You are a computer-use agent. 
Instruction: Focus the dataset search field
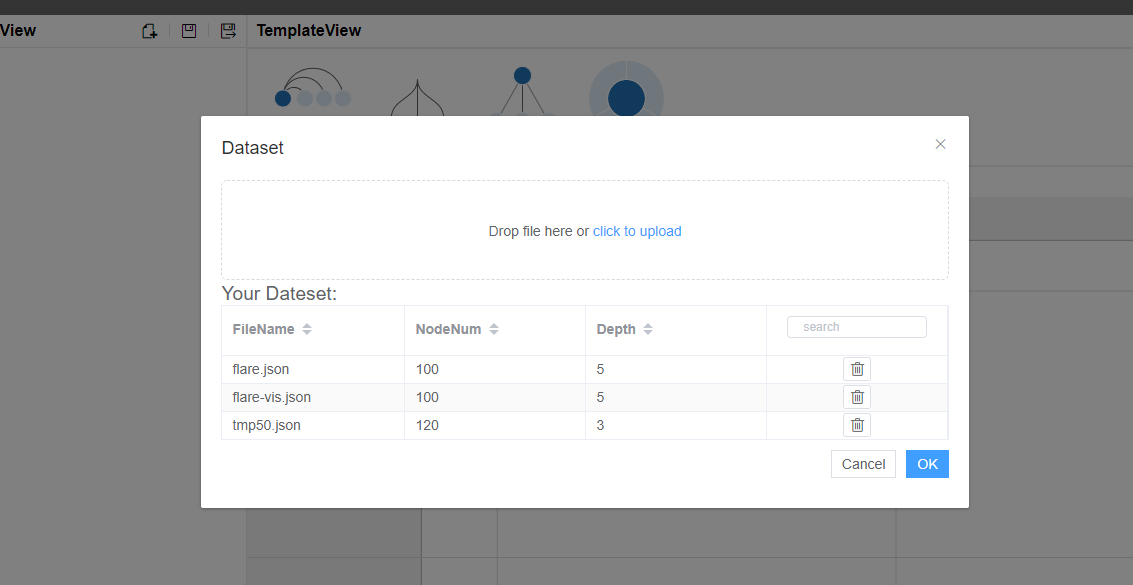coord(857,327)
